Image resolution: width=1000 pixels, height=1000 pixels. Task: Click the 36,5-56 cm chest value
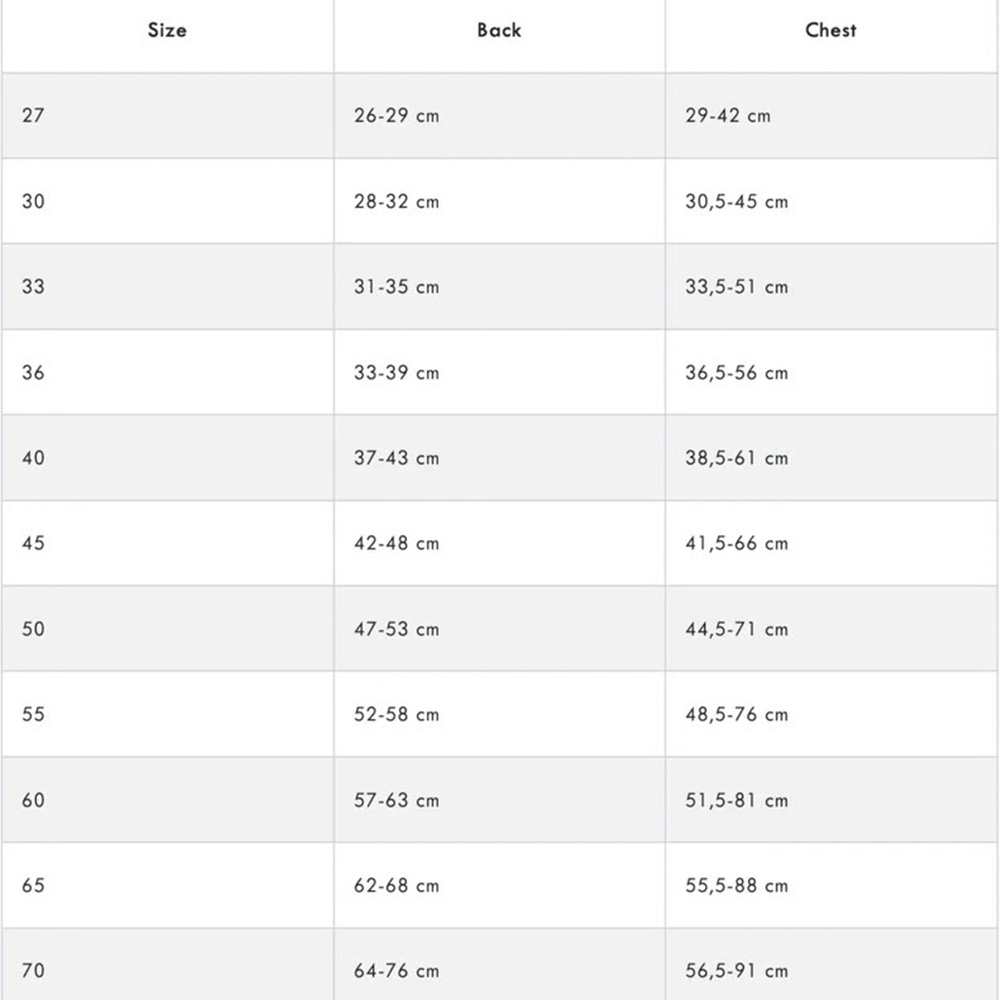click(737, 372)
